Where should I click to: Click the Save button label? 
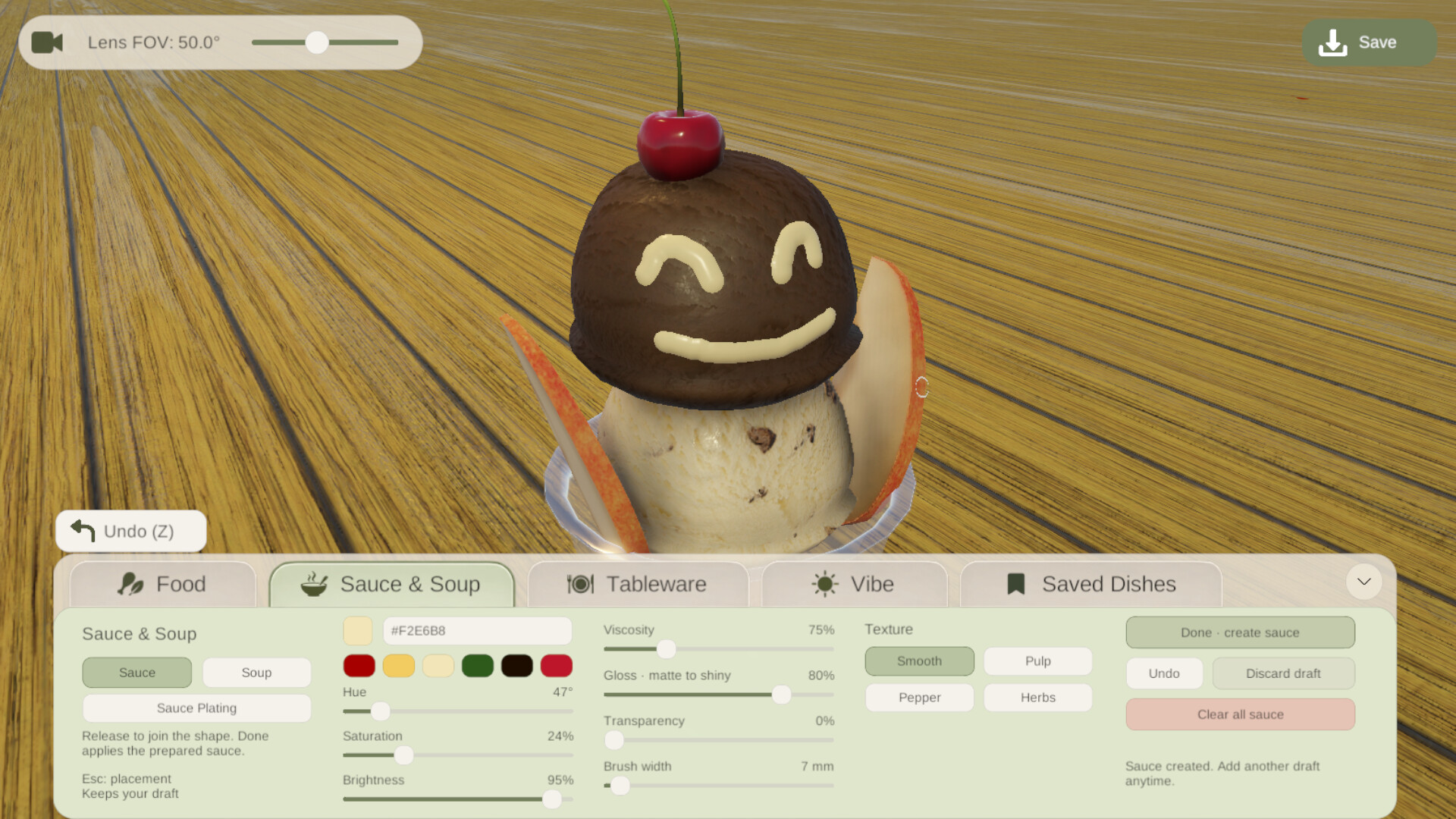(1377, 42)
